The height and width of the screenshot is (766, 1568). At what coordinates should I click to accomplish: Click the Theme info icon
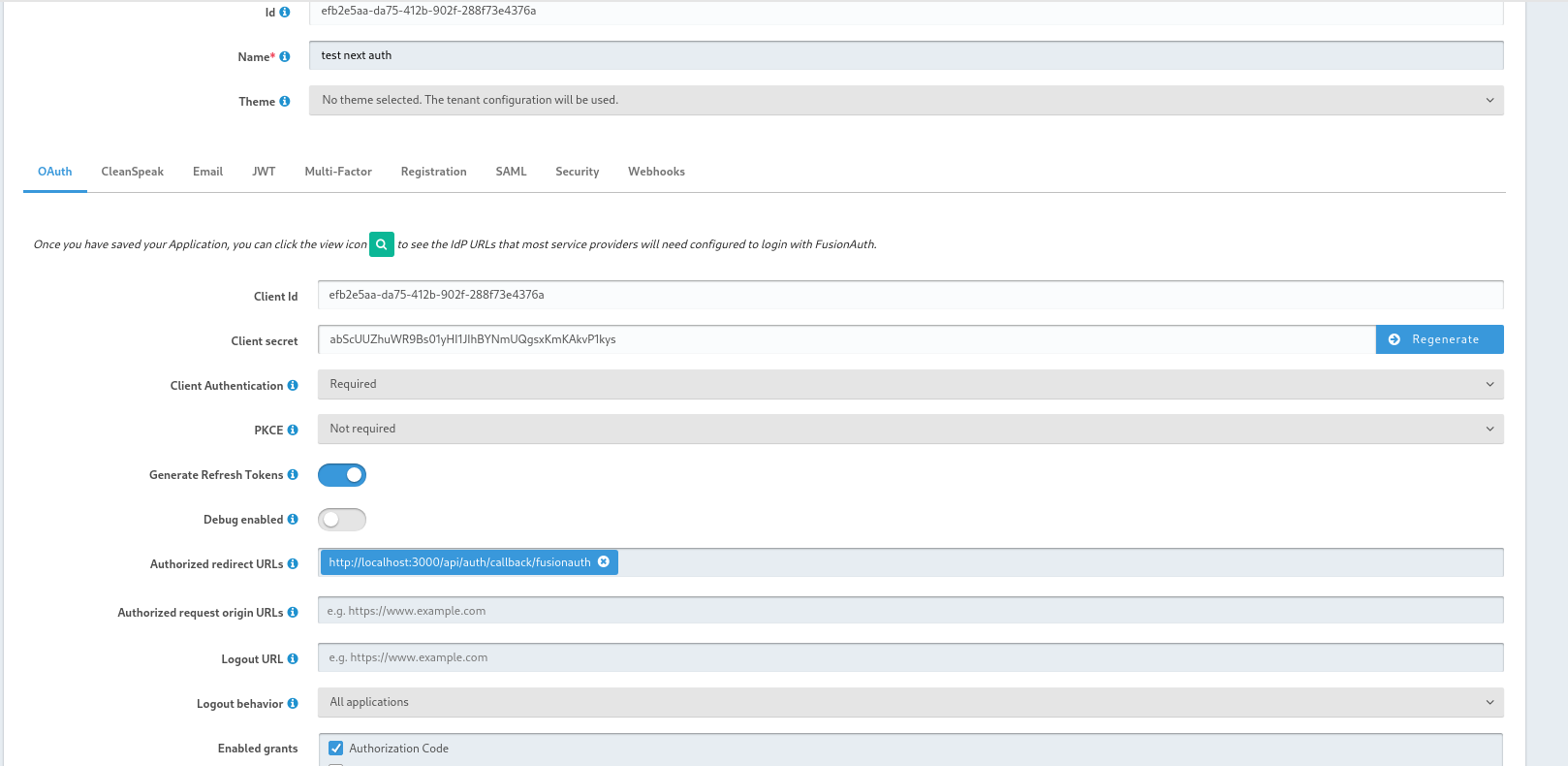tap(285, 102)
